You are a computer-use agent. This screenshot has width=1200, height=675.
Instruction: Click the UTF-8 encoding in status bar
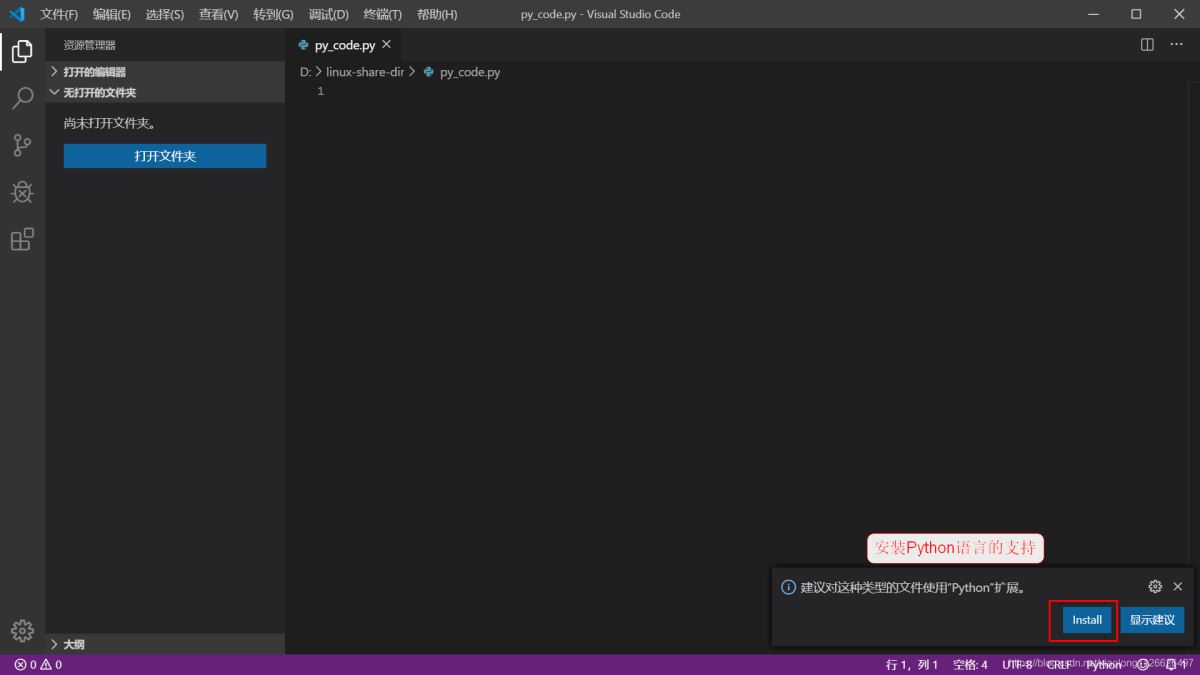(1018, 664)
